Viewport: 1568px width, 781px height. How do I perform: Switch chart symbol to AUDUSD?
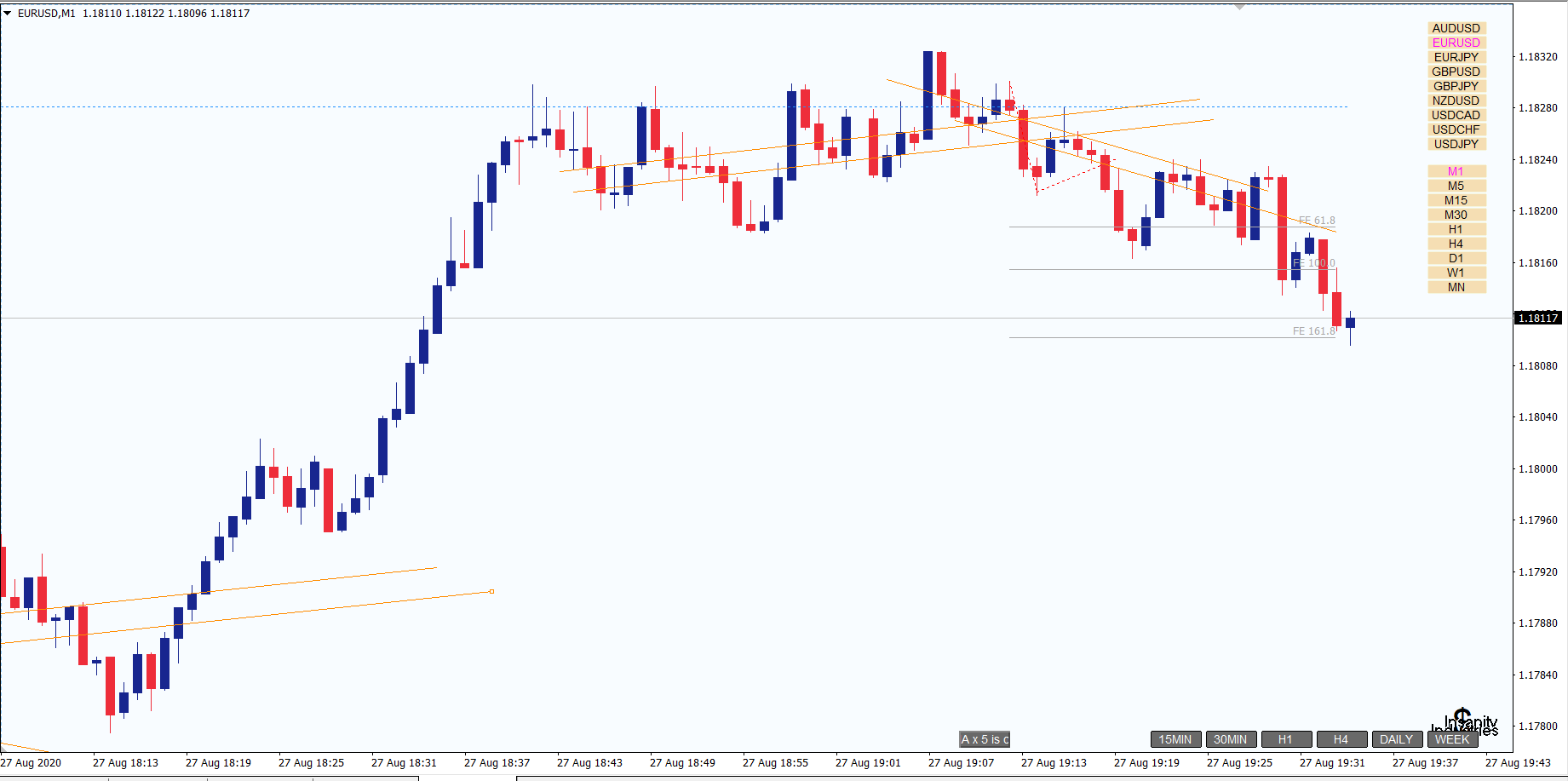tap(1456, 28)
